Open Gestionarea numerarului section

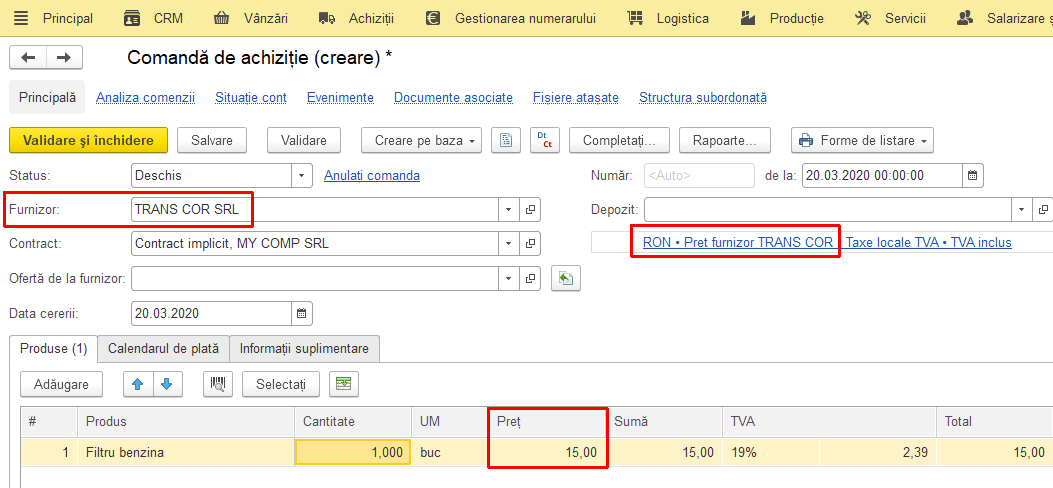pyautogui.click(x=510, y=19)
